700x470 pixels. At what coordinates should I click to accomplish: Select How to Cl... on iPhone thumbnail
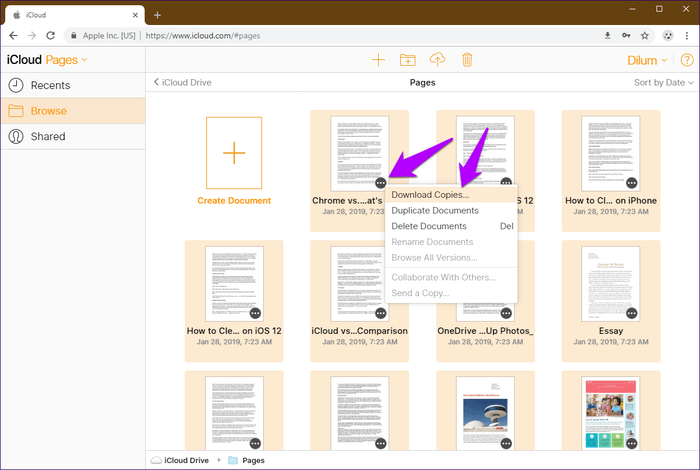(611, 153)
